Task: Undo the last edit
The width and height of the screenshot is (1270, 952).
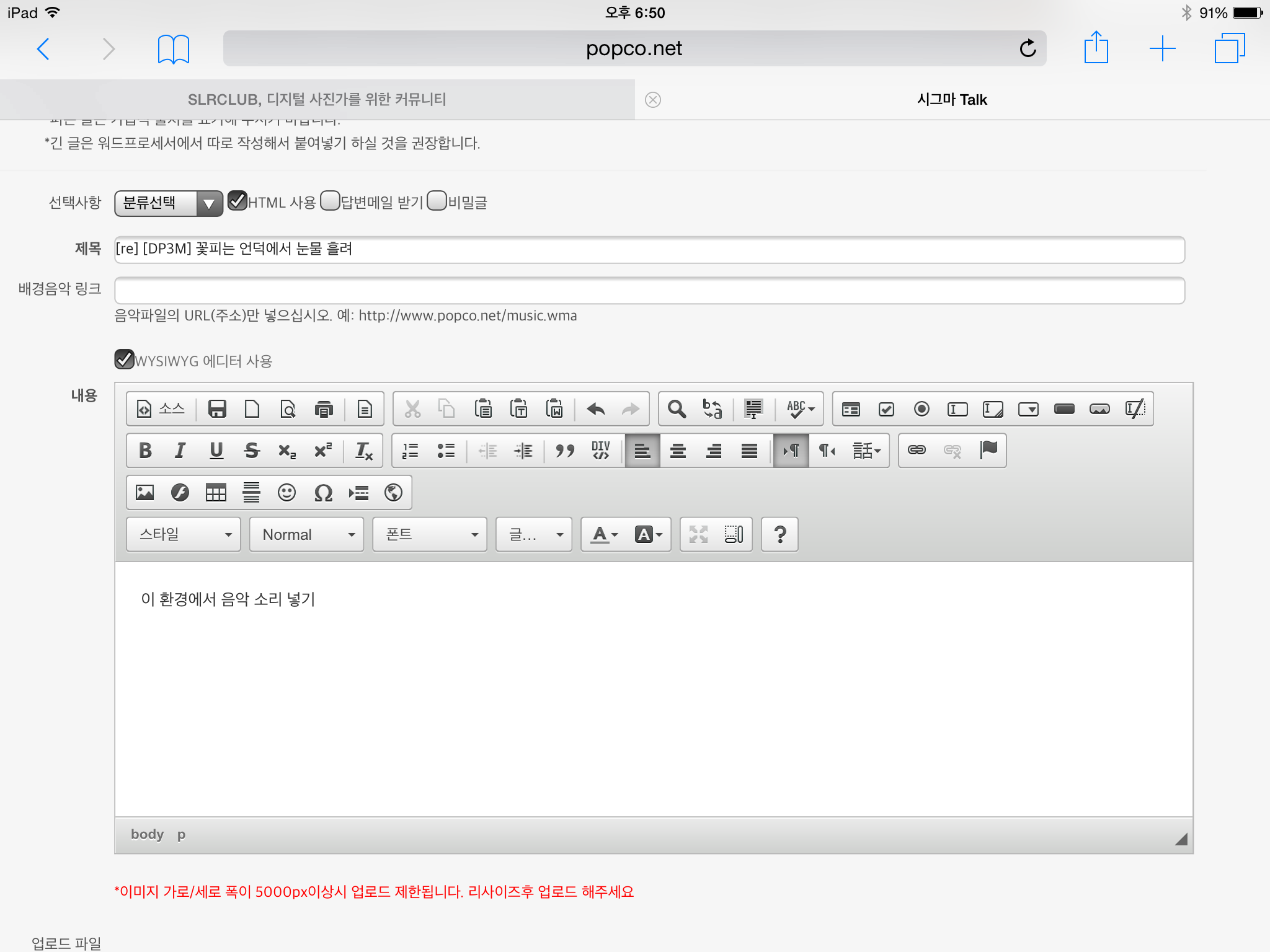Action: 596,409
